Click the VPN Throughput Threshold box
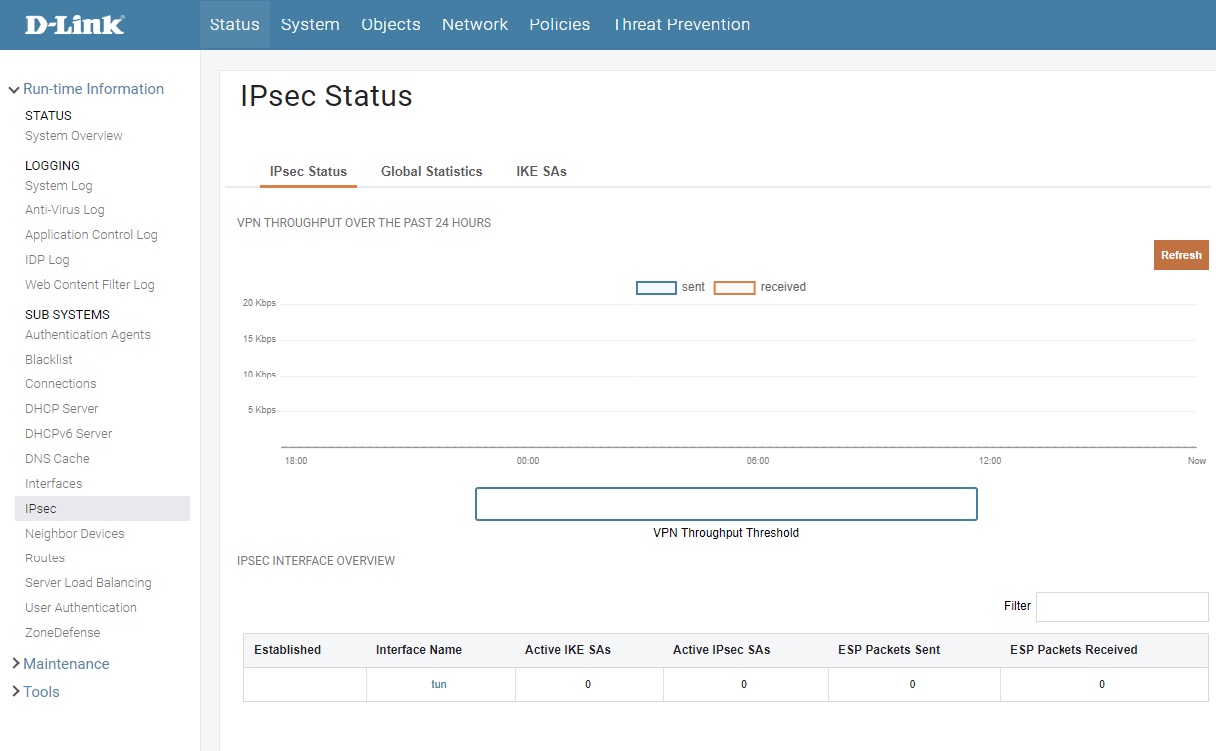 (x=725, y=504)
